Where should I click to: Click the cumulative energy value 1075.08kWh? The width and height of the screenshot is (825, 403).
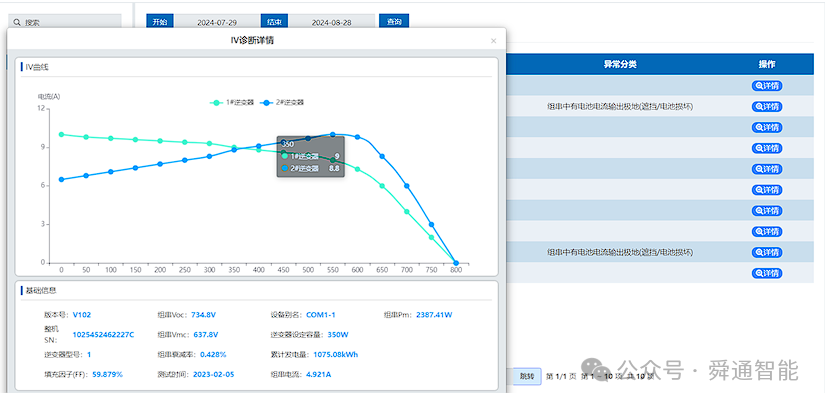coord(336,354)
